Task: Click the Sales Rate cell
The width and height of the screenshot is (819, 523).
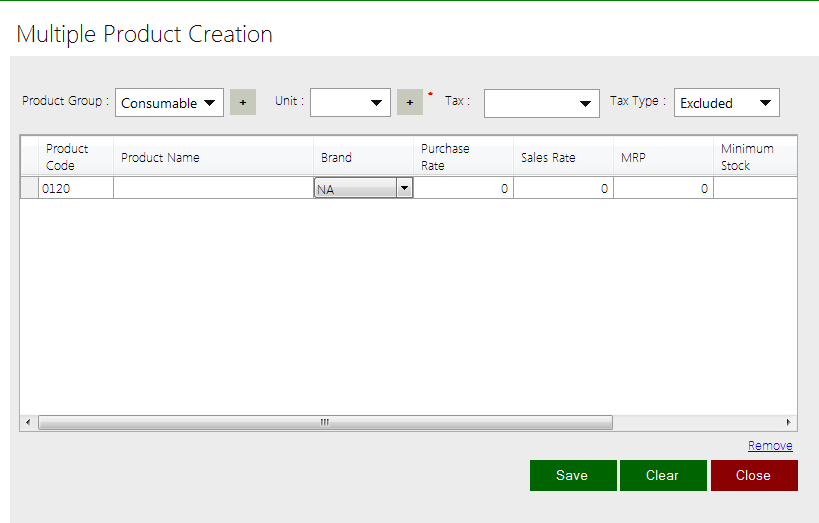Action: [x=563, y=188]
